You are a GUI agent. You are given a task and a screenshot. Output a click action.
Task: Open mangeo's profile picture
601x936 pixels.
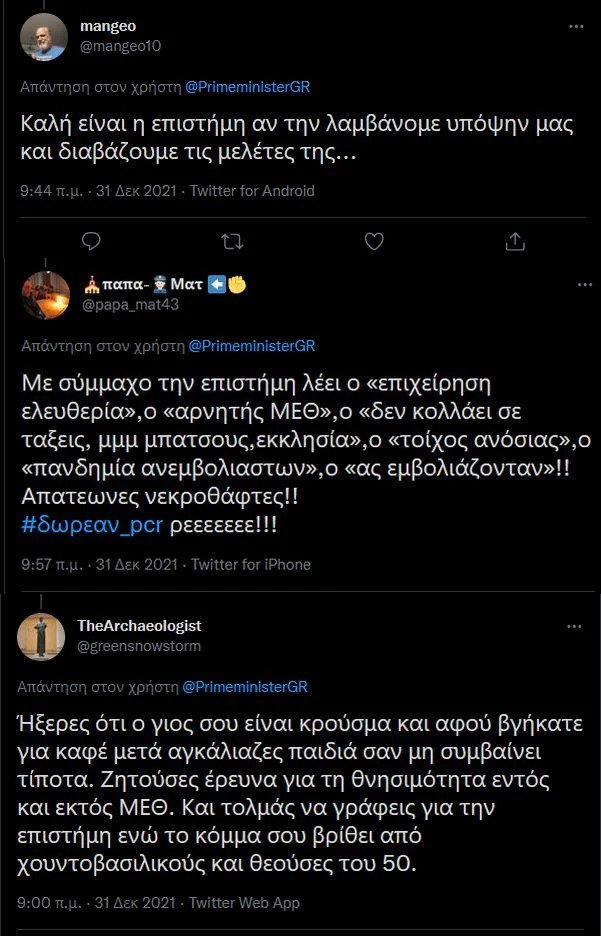point(44,37)
